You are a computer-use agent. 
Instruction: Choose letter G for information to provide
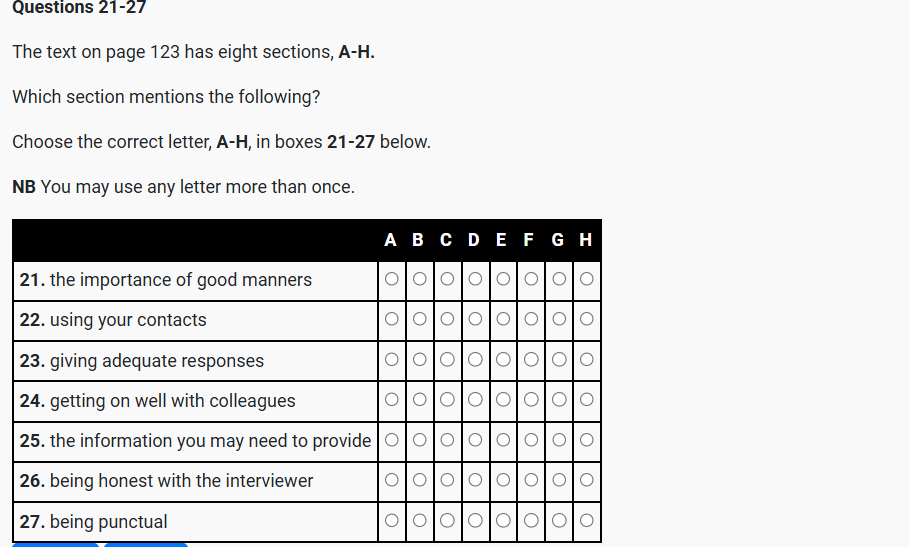(558, 440)
